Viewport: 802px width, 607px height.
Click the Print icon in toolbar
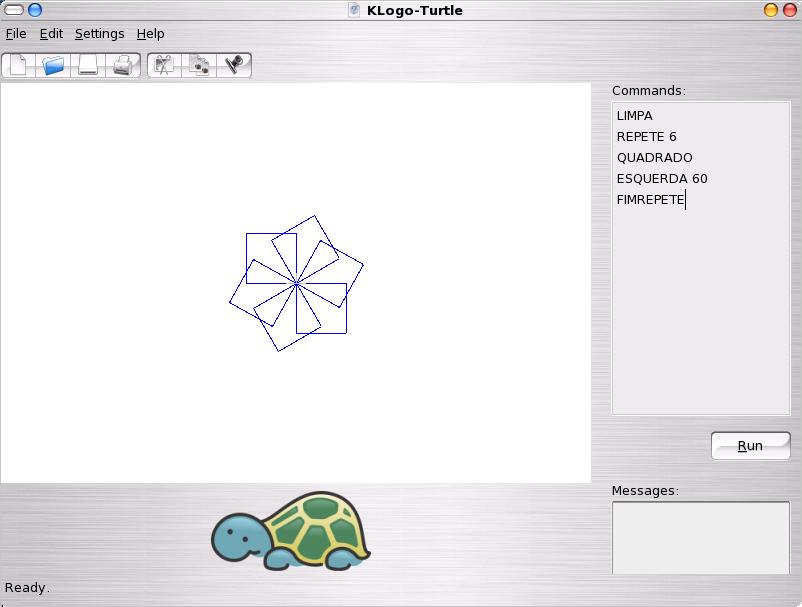123,65
